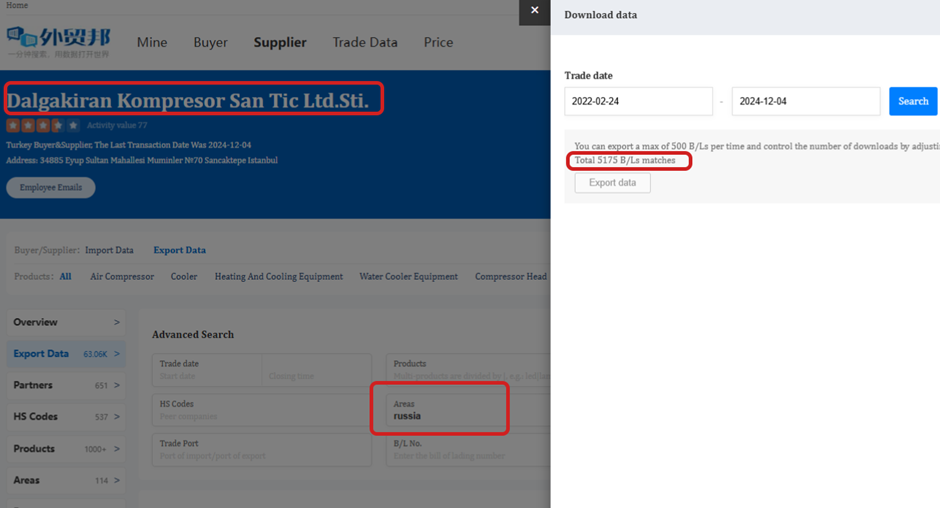
Task: Click the Export data button
Action: [612, 183]
